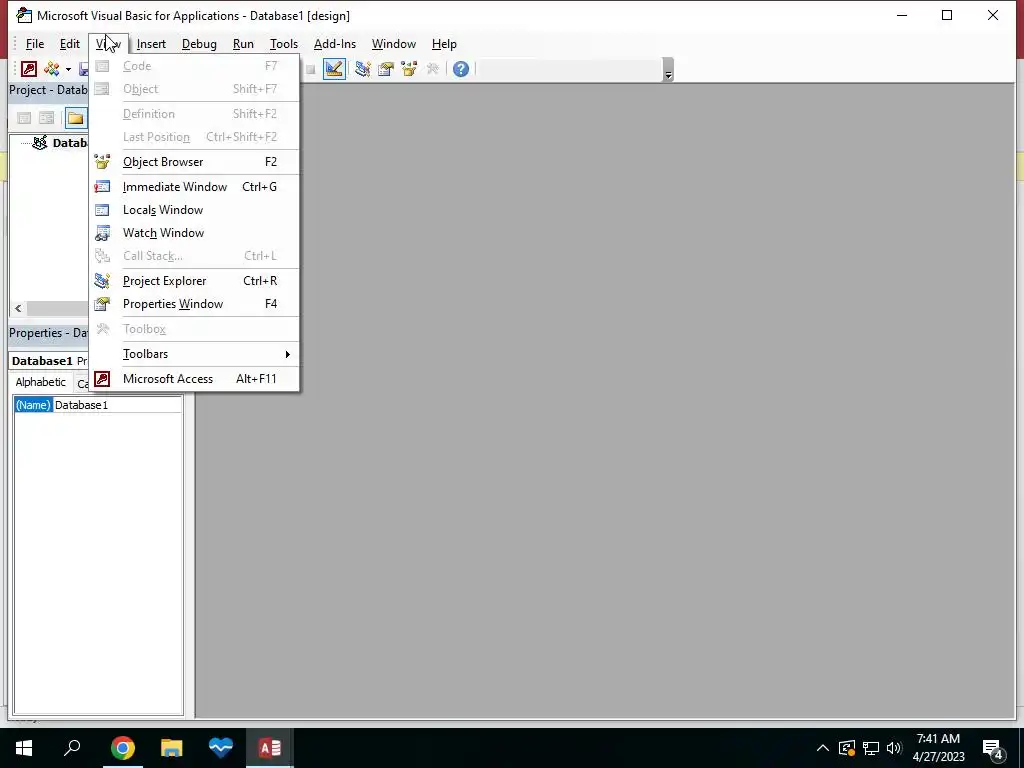This screenshot has height=768, width=1024.
Task: Open taskbar Search magnifier
Action: pyautogui.click(x=72, y=748)
